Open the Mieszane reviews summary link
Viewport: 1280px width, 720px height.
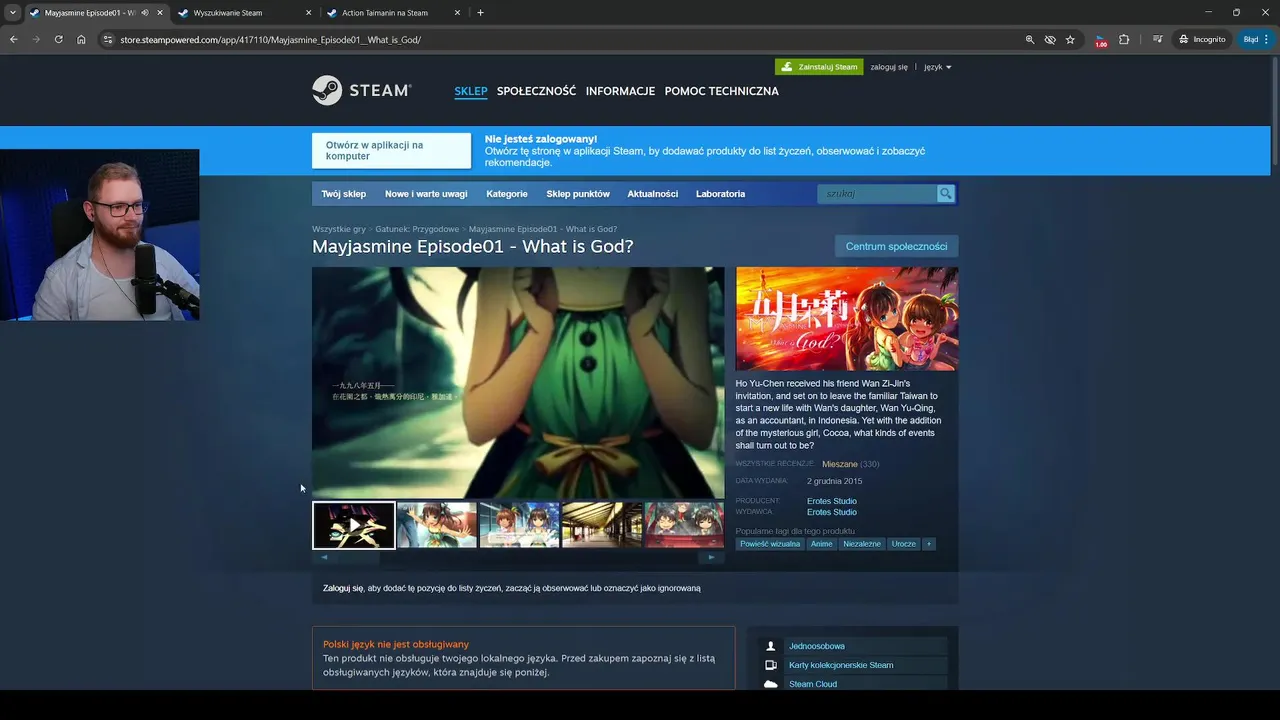point(840,464)
